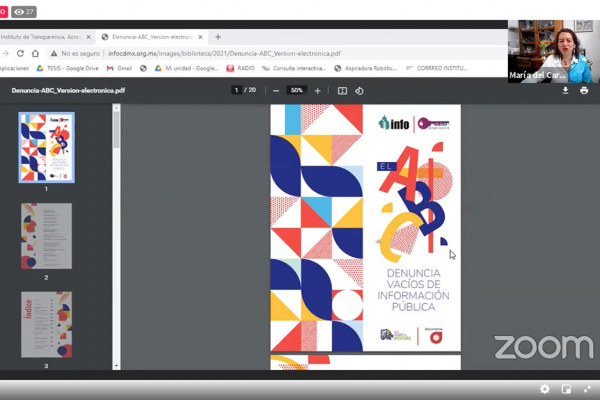This screenshot has width=600, height=400.
Task: Click the María del Car... video tile
Action: tap(554, 51)
